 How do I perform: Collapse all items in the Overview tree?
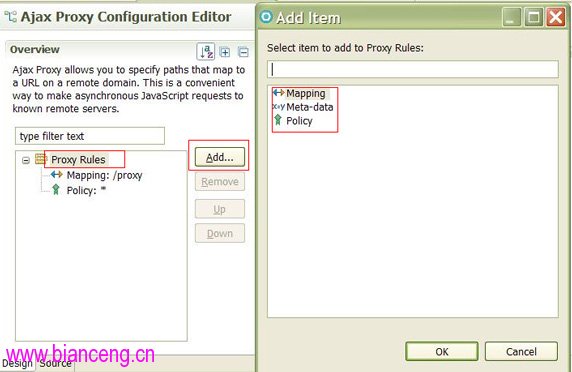(x=243, y=52)
